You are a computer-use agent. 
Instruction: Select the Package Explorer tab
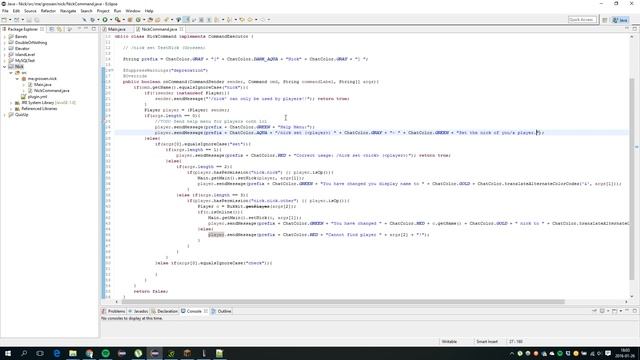[x=22, y=29]
